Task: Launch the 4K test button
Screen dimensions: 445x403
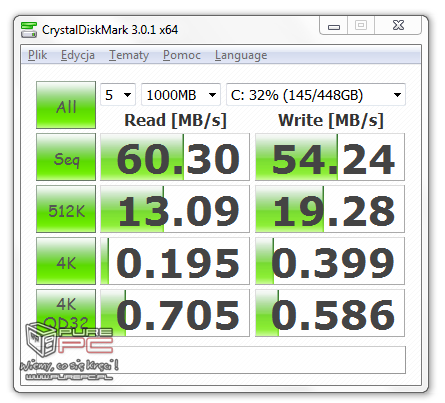Action: [66, 261]
